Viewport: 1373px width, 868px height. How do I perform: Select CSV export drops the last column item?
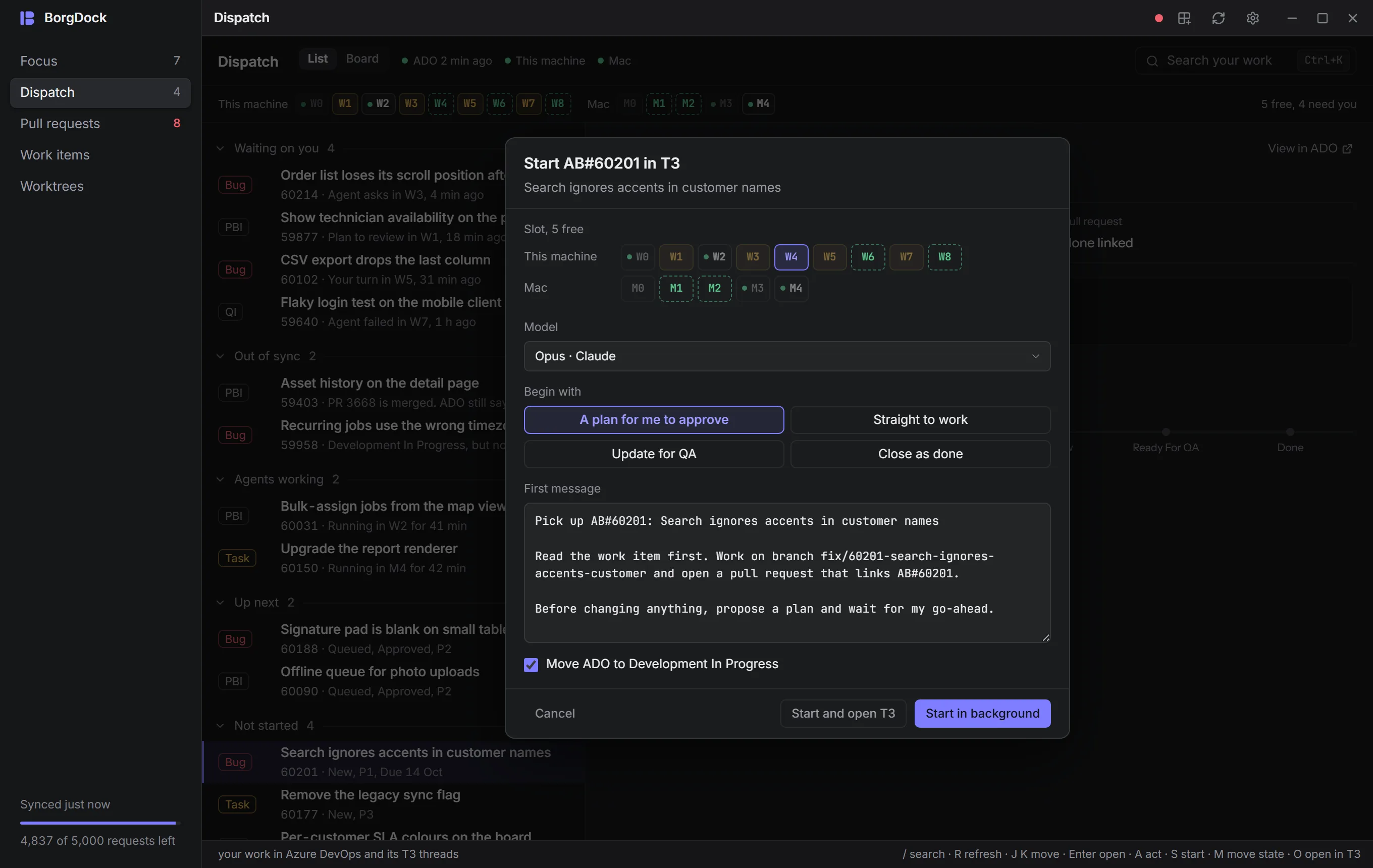[x=393, y=269]
